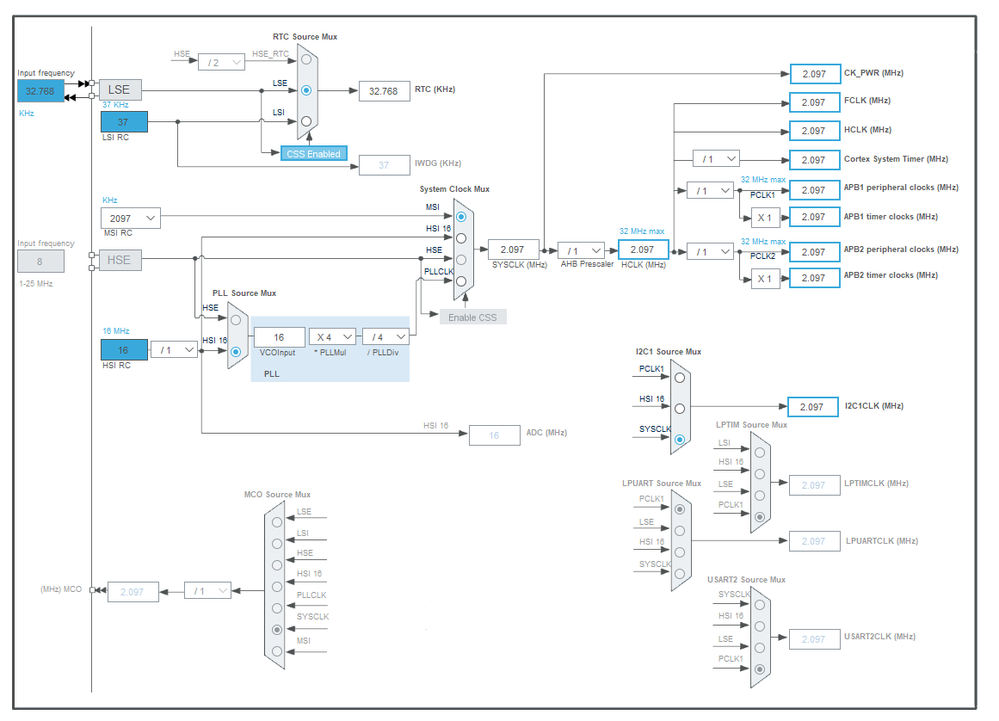Click the 'RTC Source Mux' label
This screenshot has width=999, height=721.
click(x=305, y=37)
